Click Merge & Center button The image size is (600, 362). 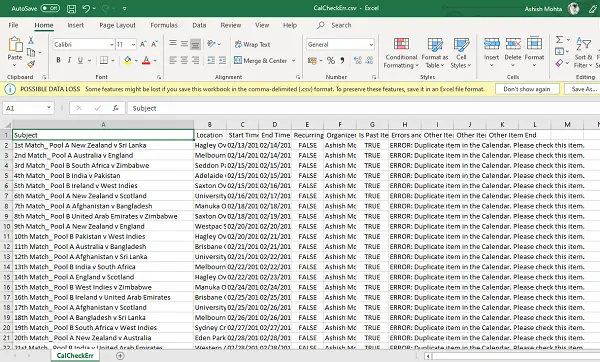point(264,60)
